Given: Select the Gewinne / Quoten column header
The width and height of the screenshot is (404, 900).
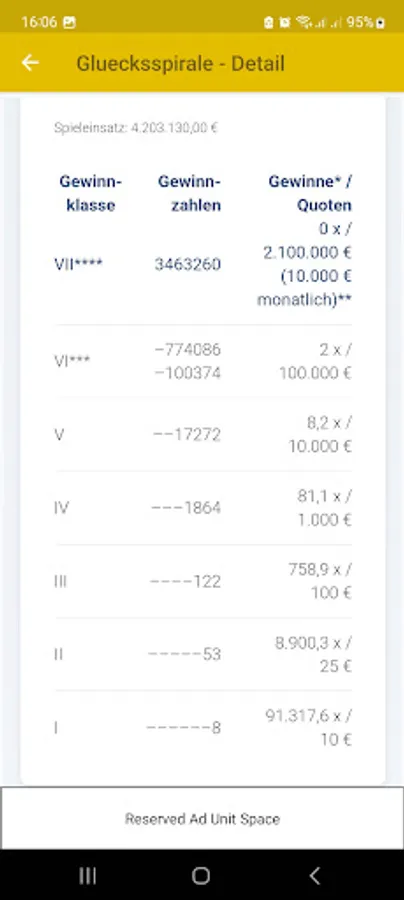Looking at the screenshot, I should click(x=310, y=193).
